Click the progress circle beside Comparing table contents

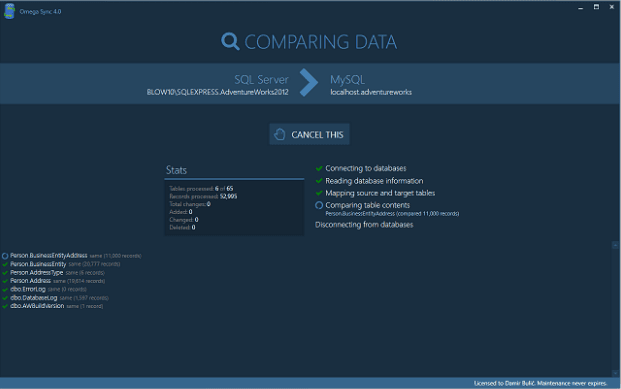tap(319, 205)
